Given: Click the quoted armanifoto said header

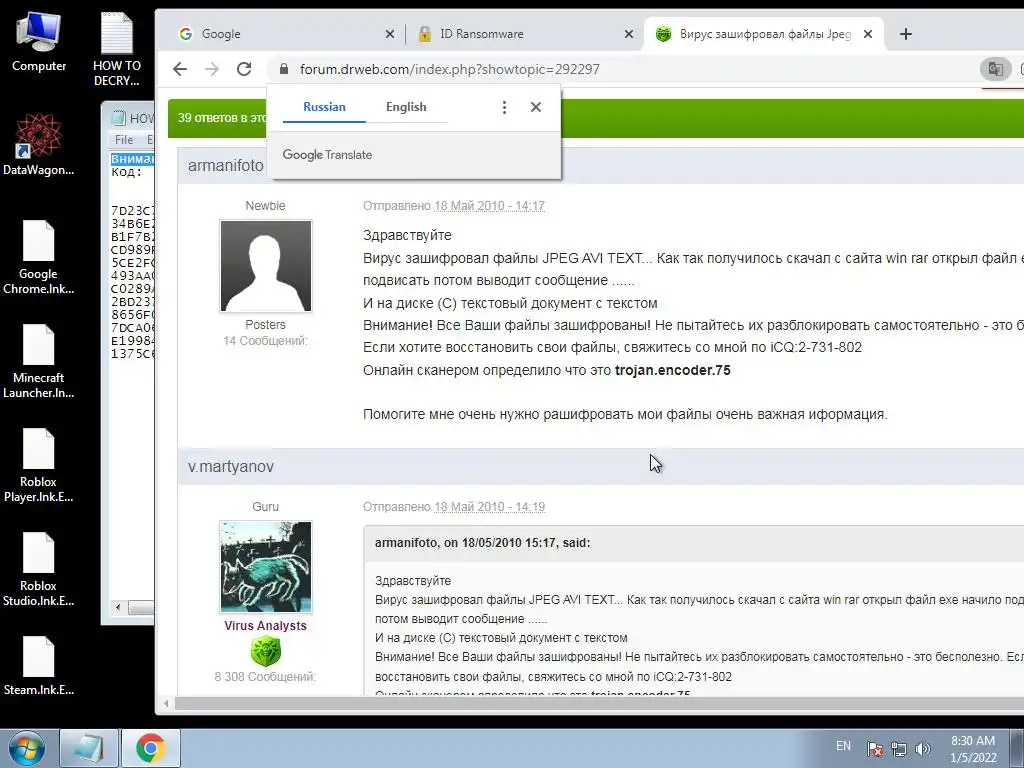Looking at the screenshot, I should pos(483,543).
